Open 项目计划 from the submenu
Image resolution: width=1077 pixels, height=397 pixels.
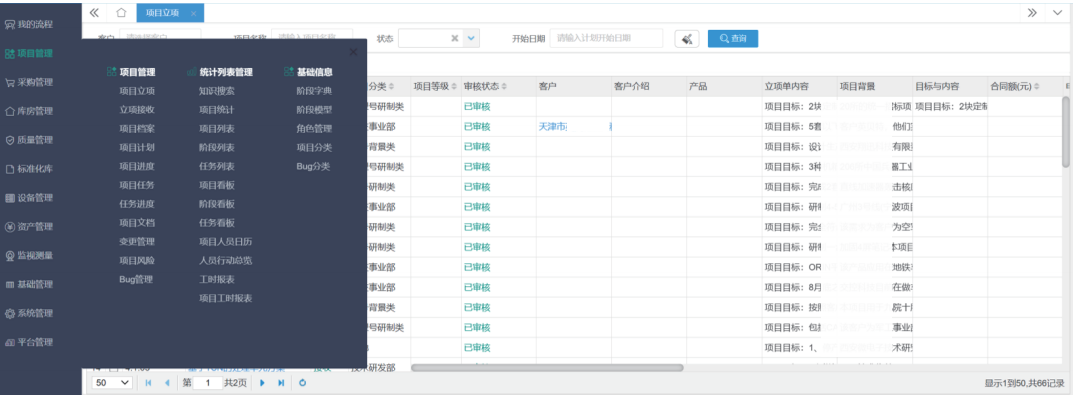137,147
